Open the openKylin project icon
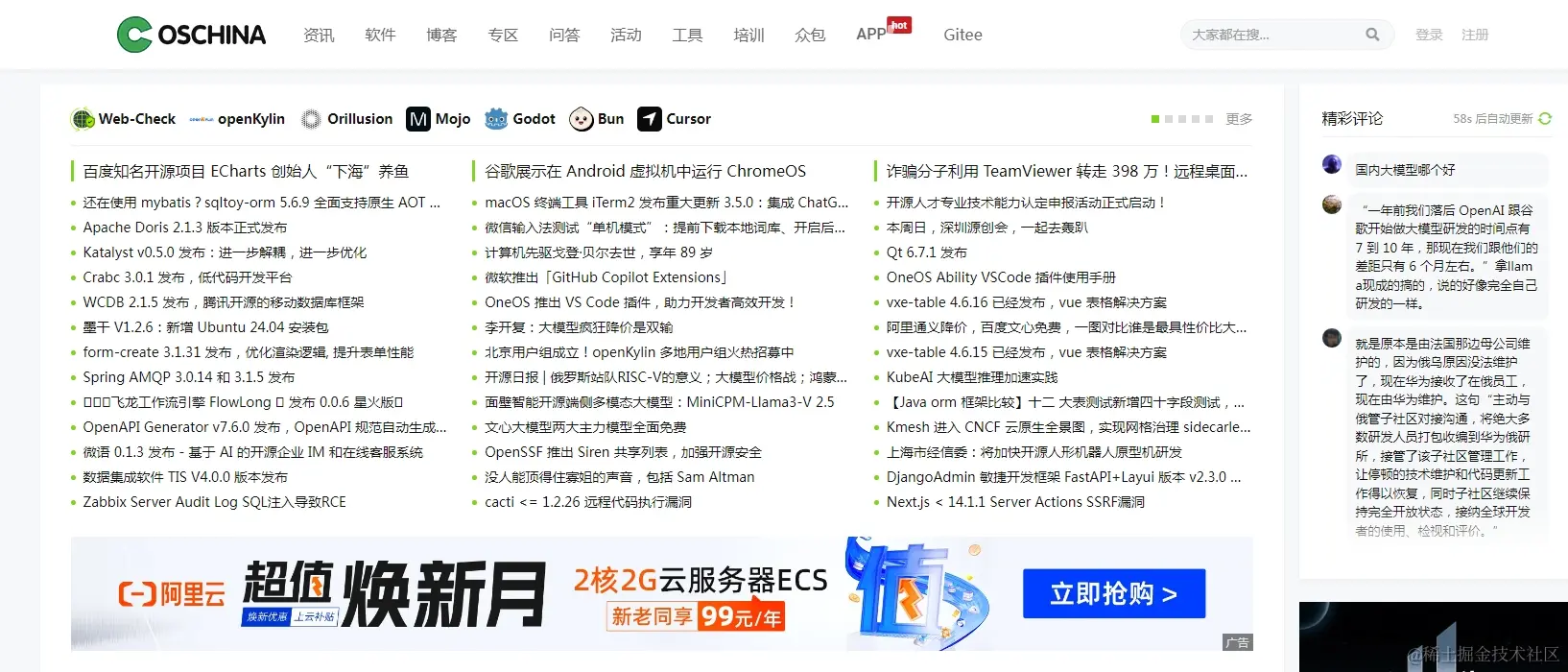 [202, 119]
